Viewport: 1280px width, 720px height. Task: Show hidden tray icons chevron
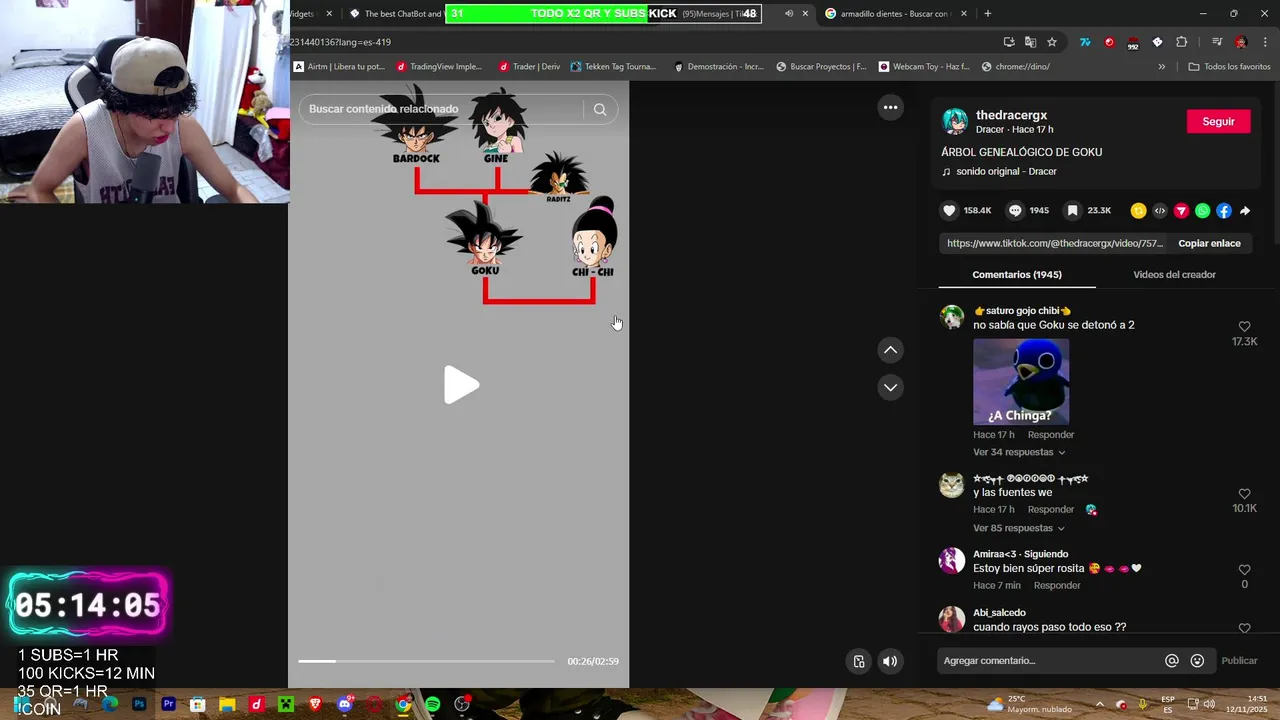pos(1099,704)
